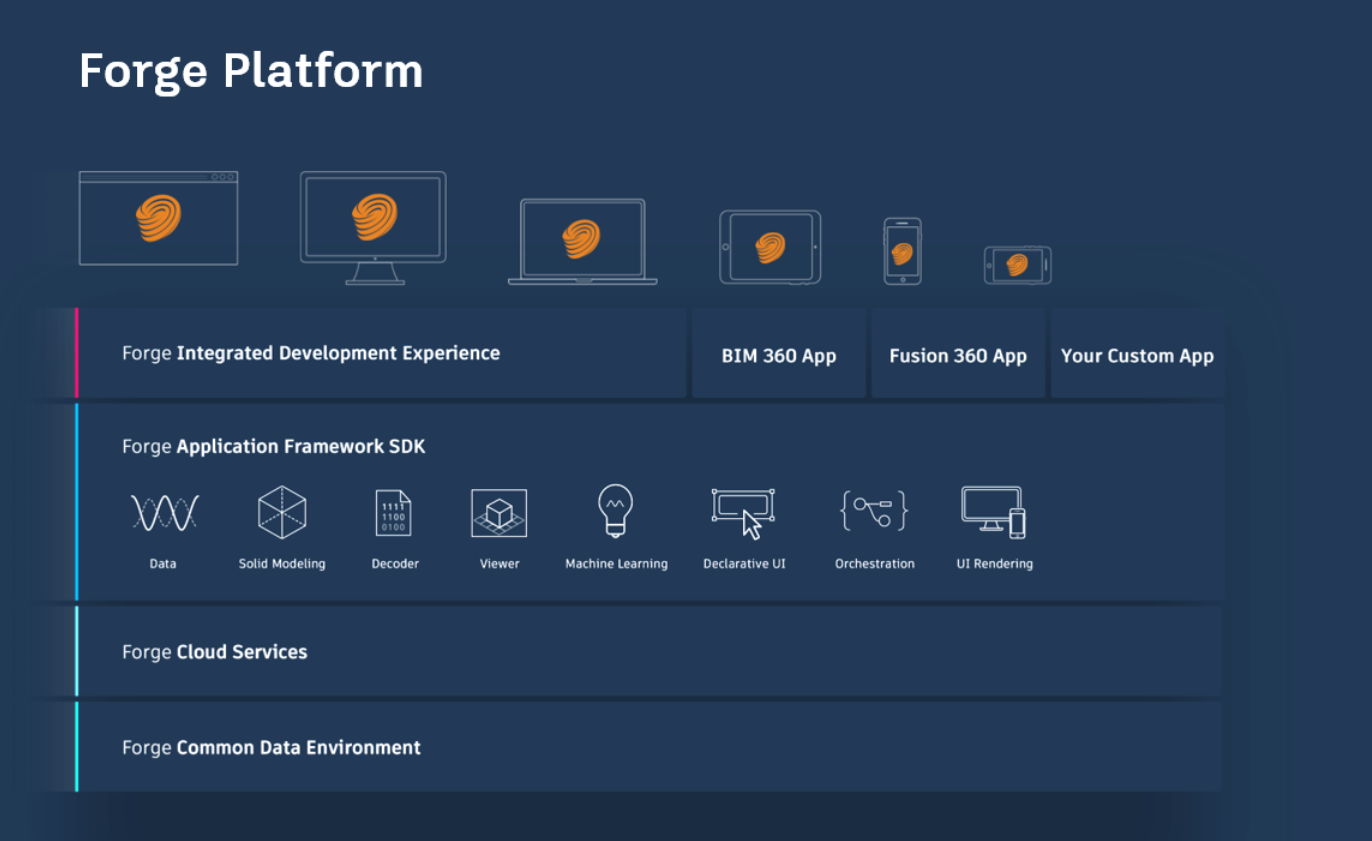The image size is (1372, 841).
Task: Expand the Forge Common Data Environment row
Action: (648, 747)
